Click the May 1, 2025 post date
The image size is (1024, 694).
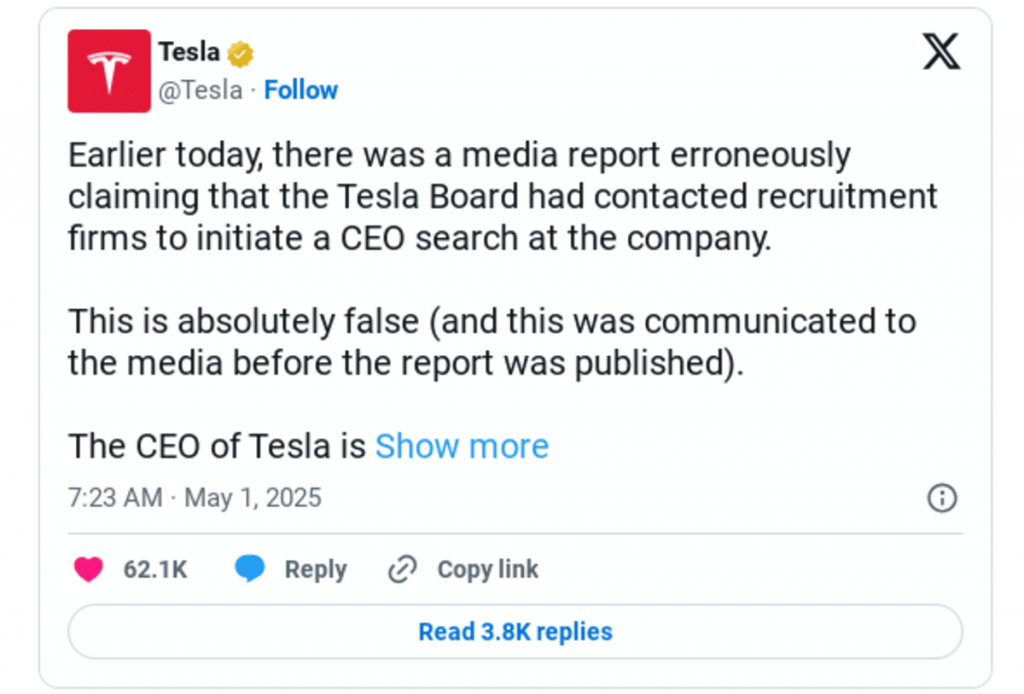[x=253, y=498]
